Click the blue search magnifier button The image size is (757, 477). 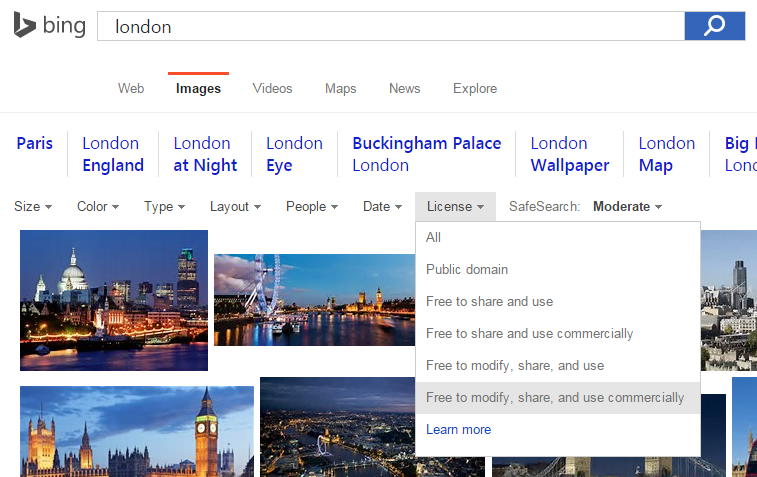pyautogui.click(x=715, y=26)
